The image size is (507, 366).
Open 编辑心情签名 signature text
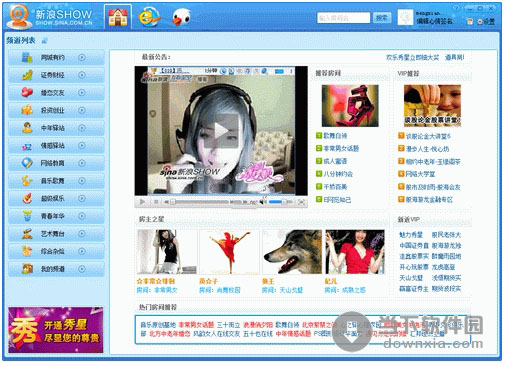pos(434,21)
